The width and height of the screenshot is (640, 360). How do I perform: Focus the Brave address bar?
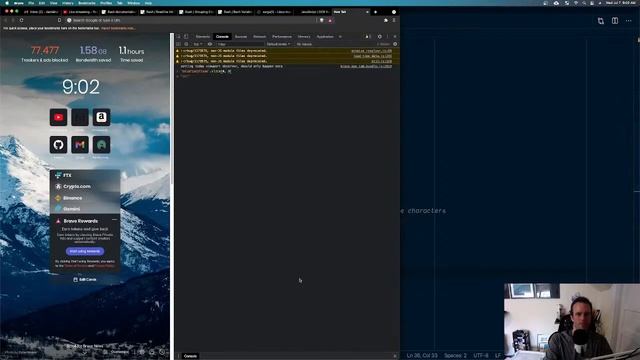click(192, 20)
